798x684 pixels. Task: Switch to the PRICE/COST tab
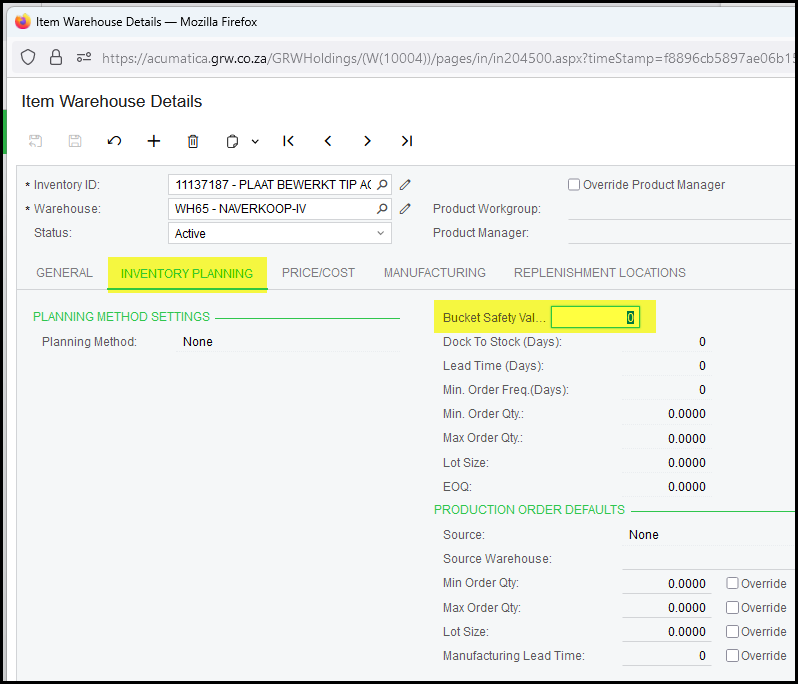(x=318, y=273)
